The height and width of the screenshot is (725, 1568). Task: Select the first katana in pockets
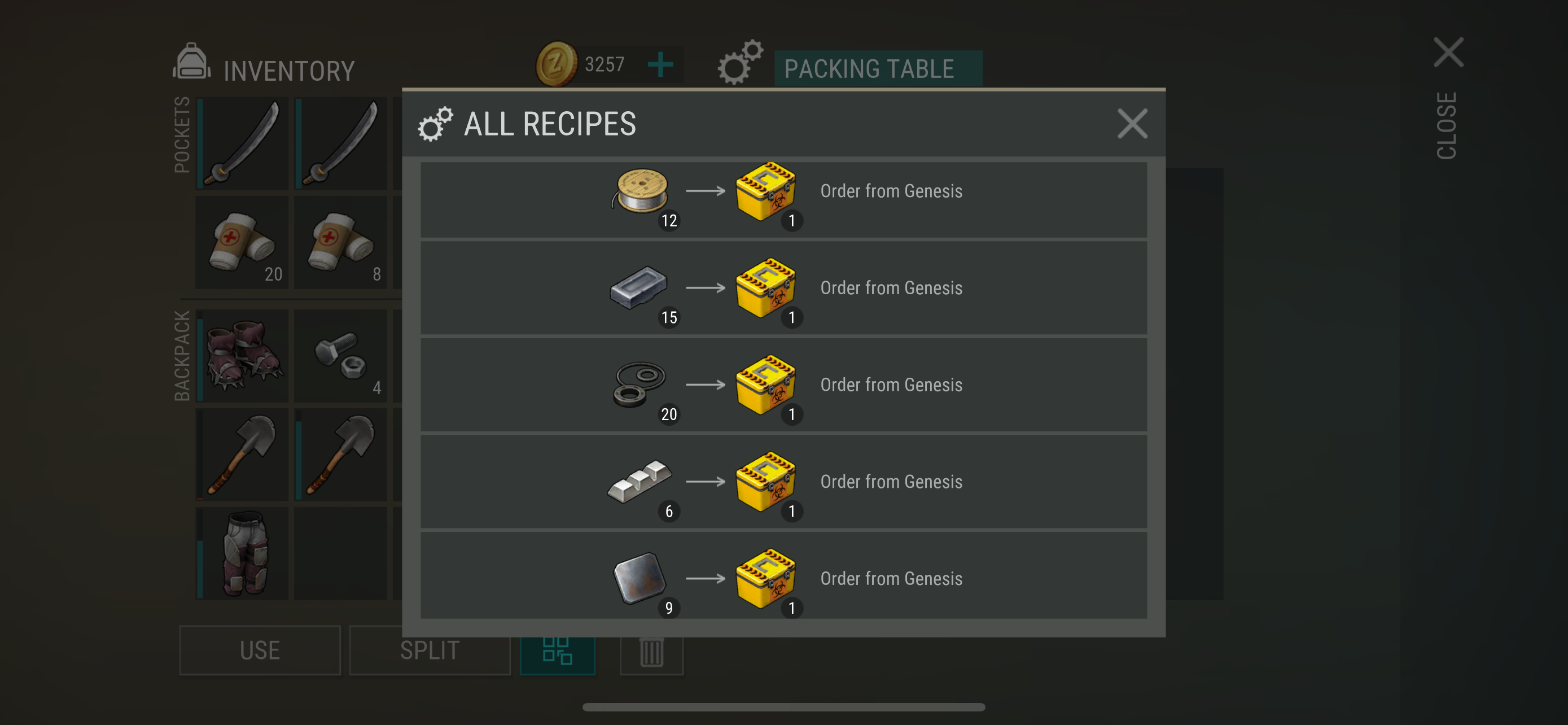(x=242, y=145)
